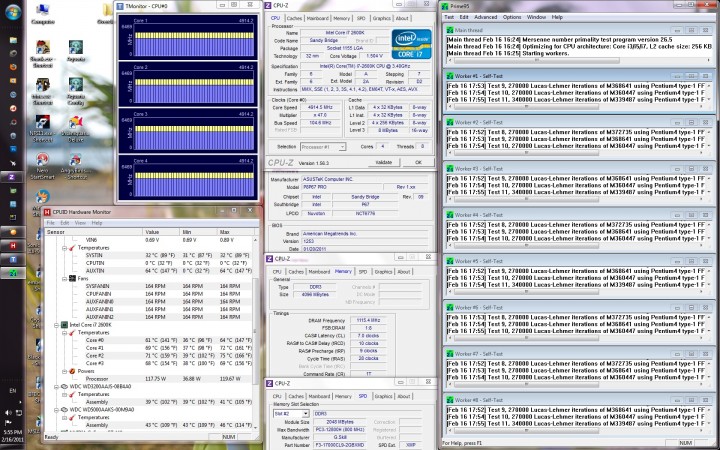Collapse the Intel Core i7 2600K tree node

tap(56, 325)
